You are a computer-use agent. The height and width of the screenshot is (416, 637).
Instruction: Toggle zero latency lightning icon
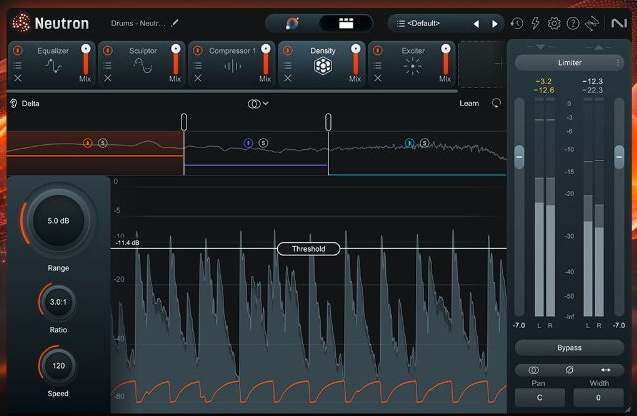click(x=535, y=23)
